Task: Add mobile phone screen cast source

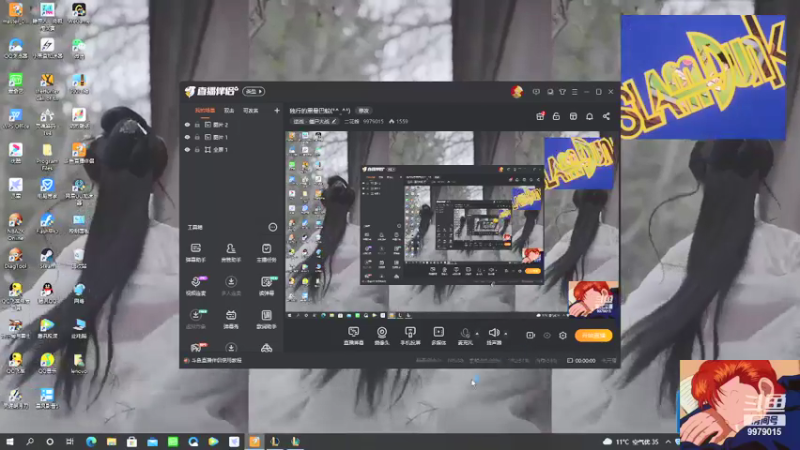Action: (410, 336)
